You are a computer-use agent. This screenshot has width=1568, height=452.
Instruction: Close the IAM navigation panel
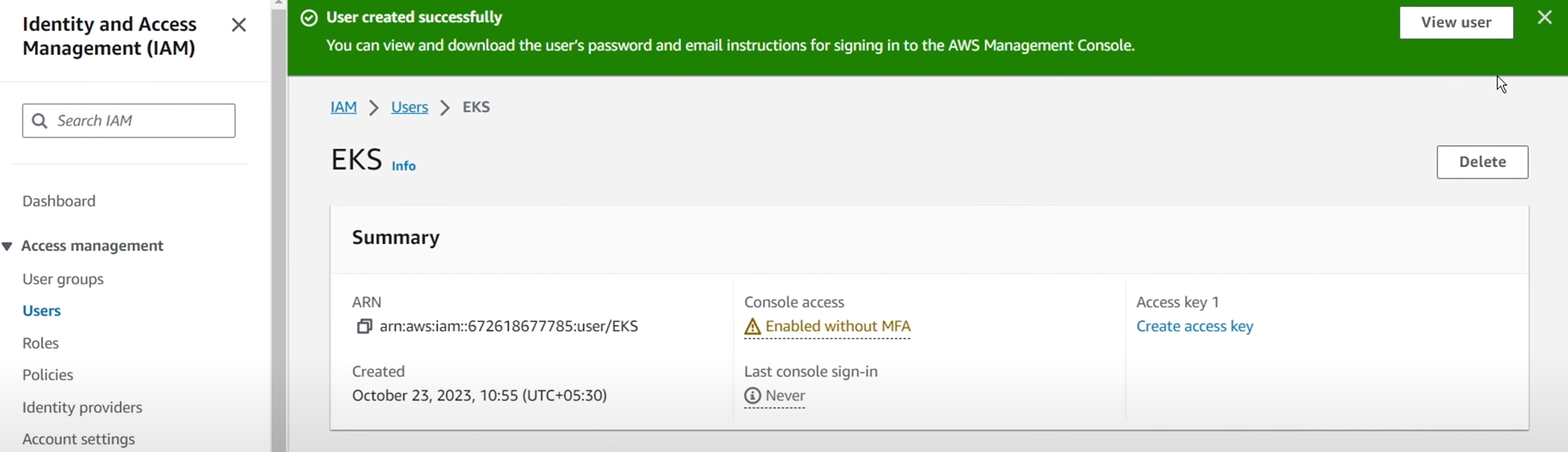pyautogui.click(x=239, y=25)
